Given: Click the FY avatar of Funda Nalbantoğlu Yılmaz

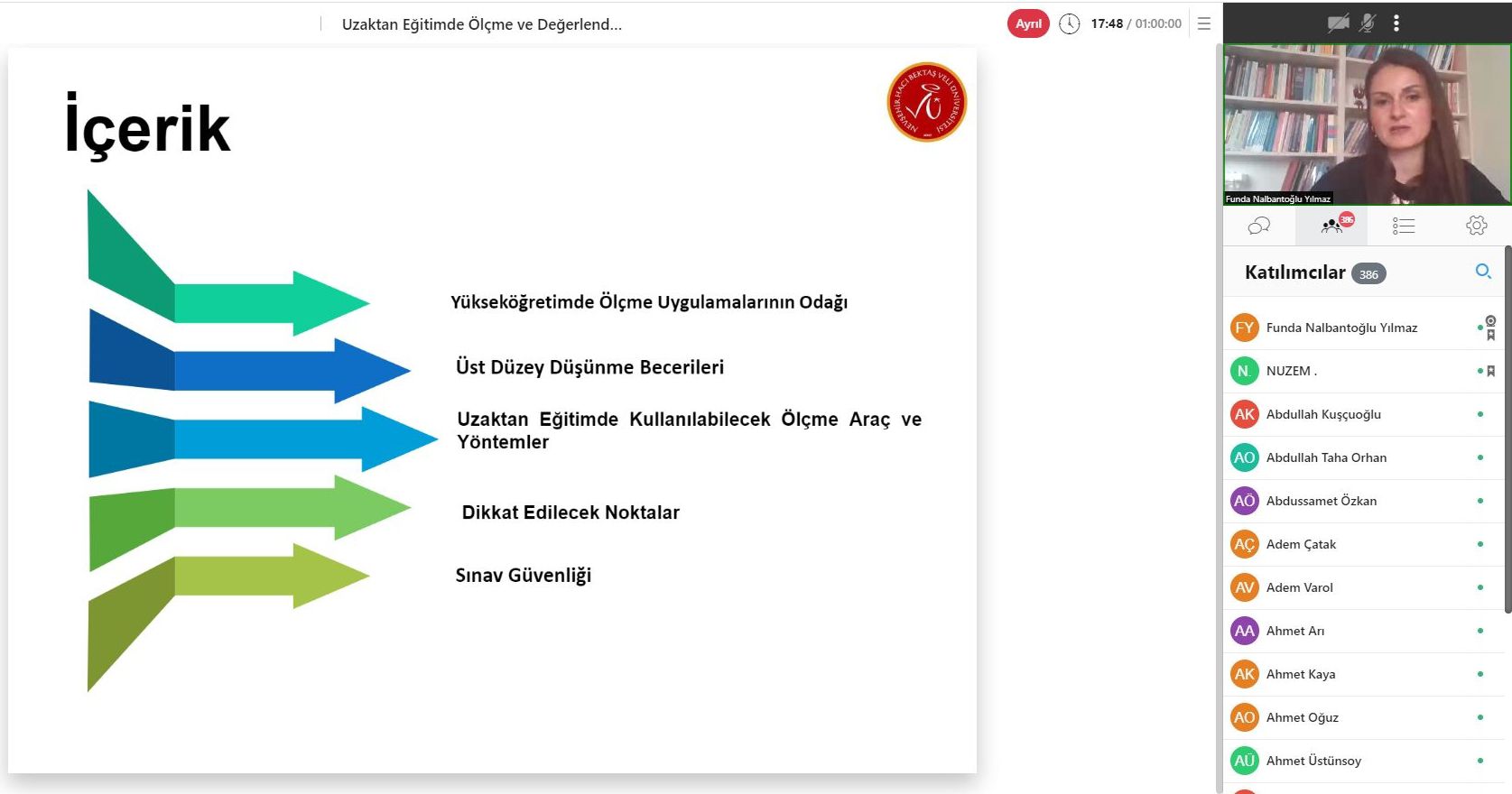Looking at the screenshot, I should tap(1245, 328).
